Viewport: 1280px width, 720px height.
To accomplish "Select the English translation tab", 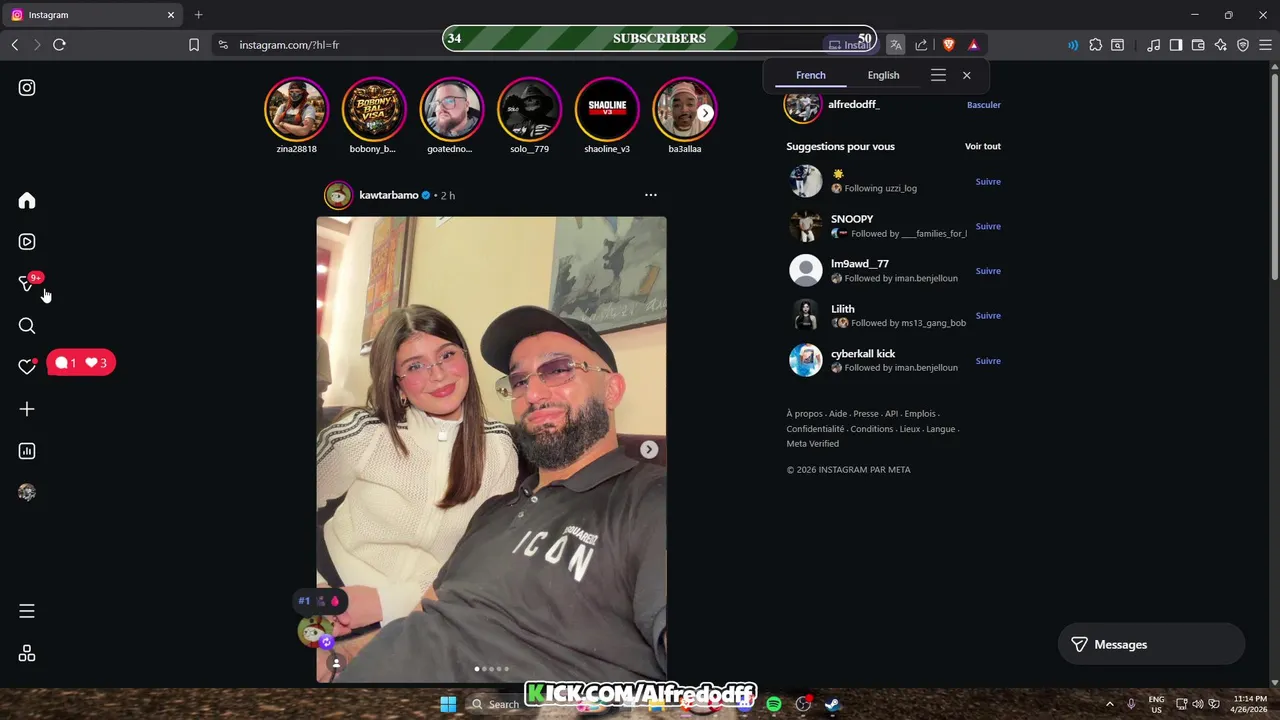I will [883, 75].
